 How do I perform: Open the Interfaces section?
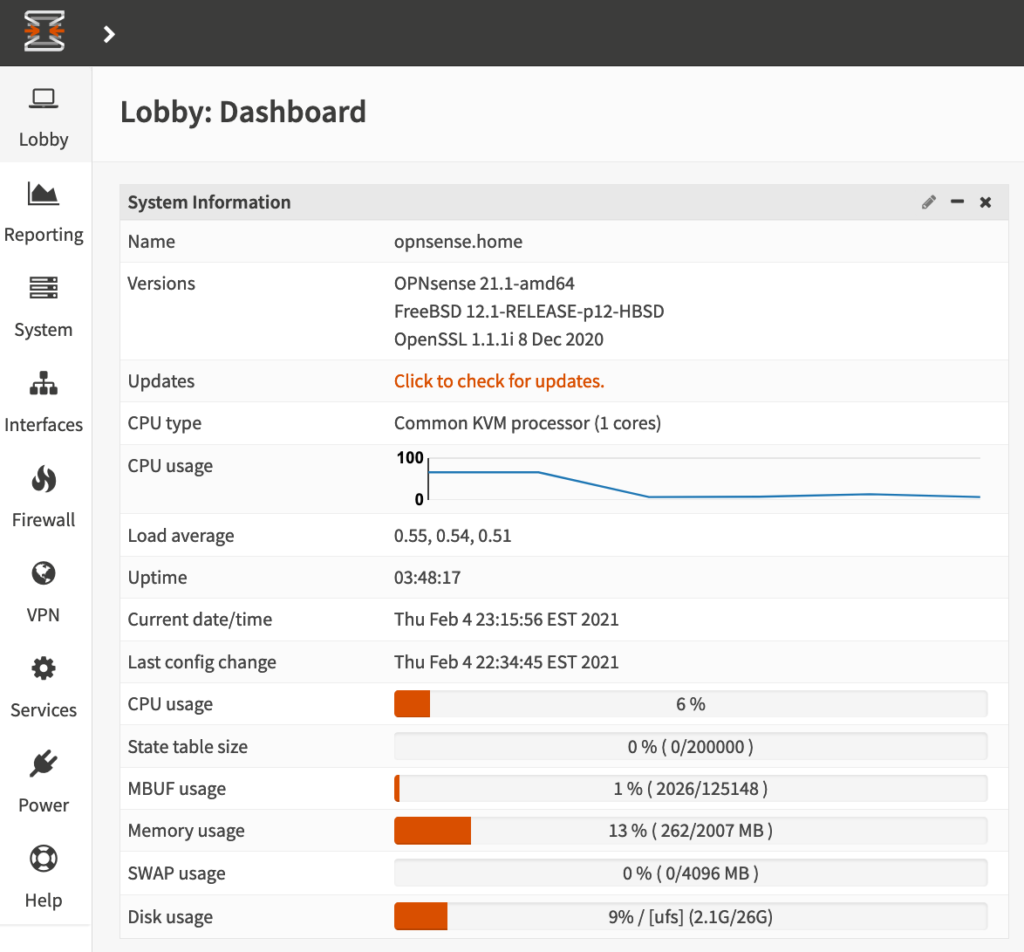point(44,402)
